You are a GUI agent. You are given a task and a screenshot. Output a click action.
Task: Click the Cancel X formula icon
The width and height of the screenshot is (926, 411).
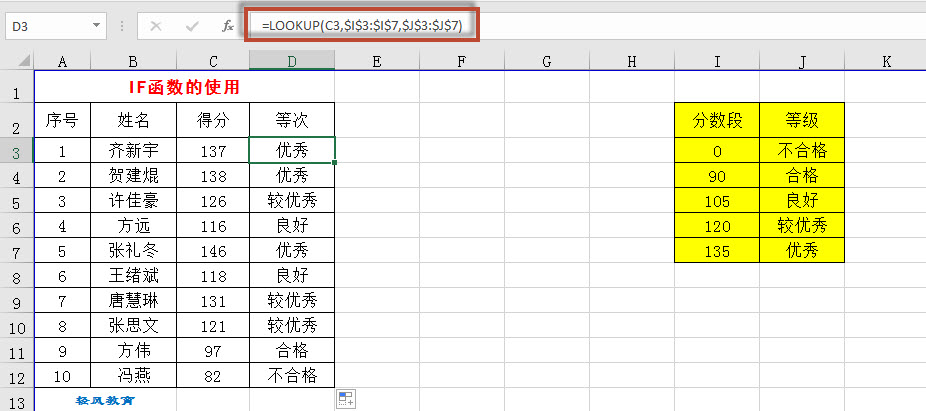tap(156, 26)
